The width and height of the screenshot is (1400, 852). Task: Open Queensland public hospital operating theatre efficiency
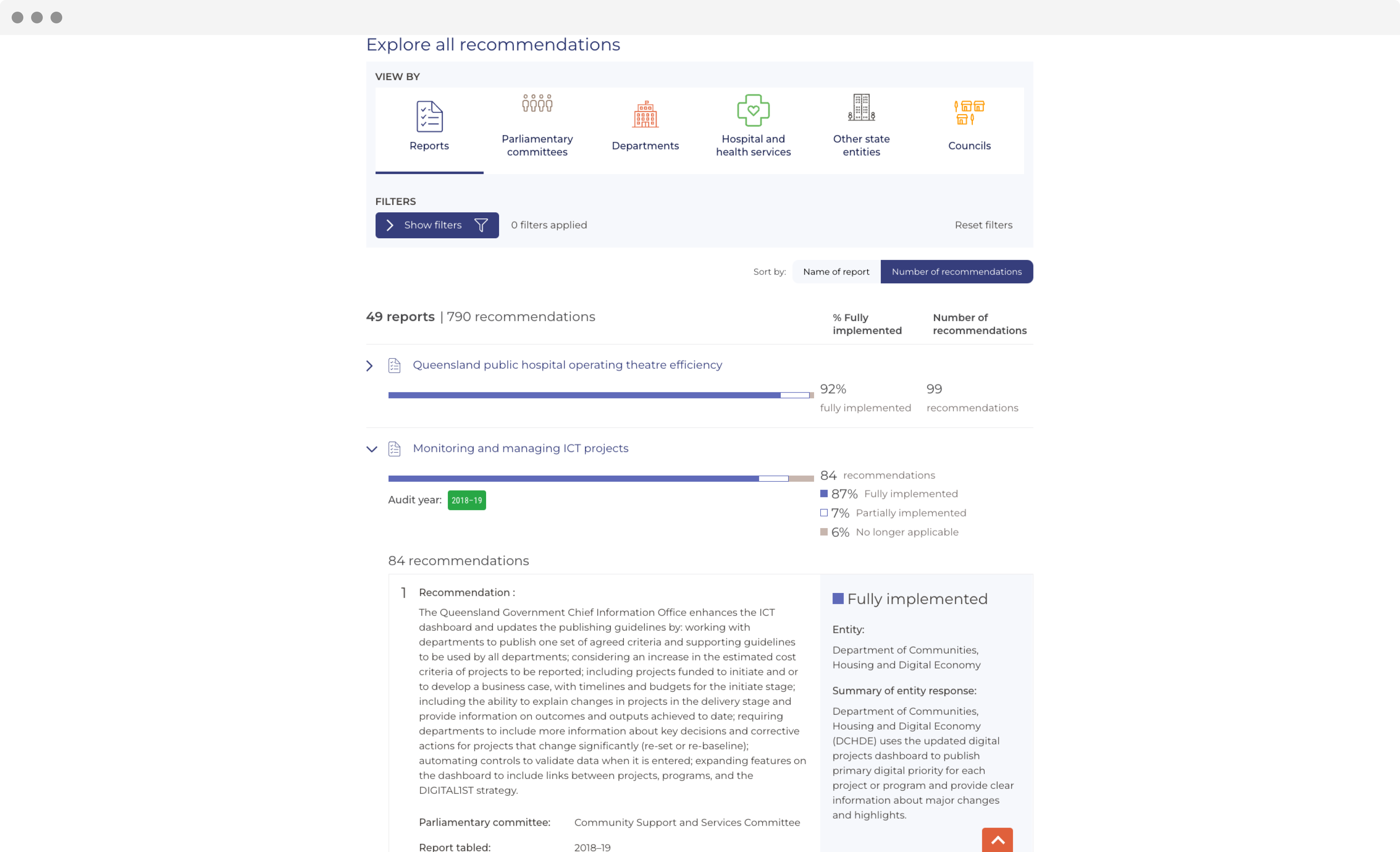(x=567, y=365)
